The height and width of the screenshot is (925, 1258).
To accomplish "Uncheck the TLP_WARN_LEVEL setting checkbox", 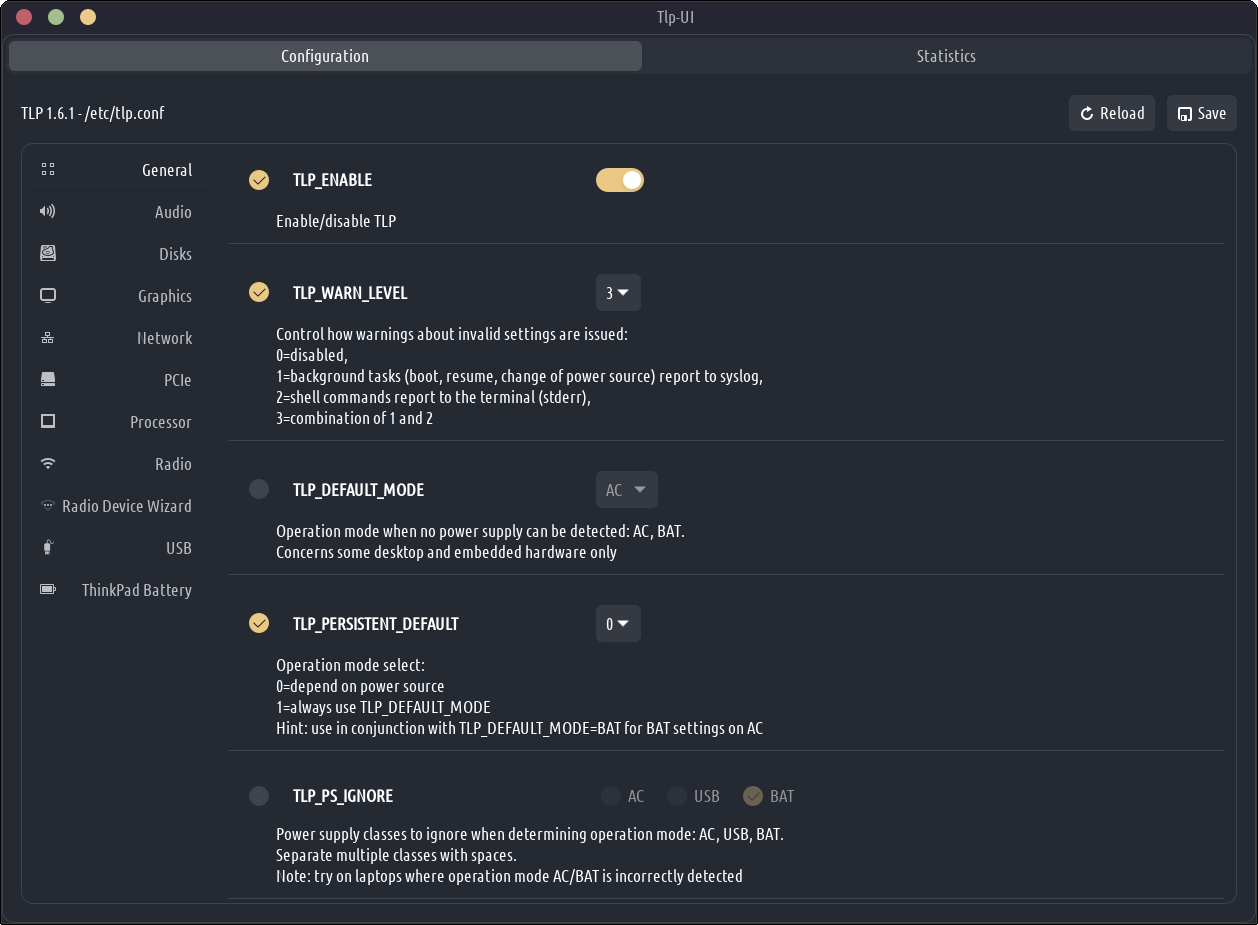I will point(259,293).
